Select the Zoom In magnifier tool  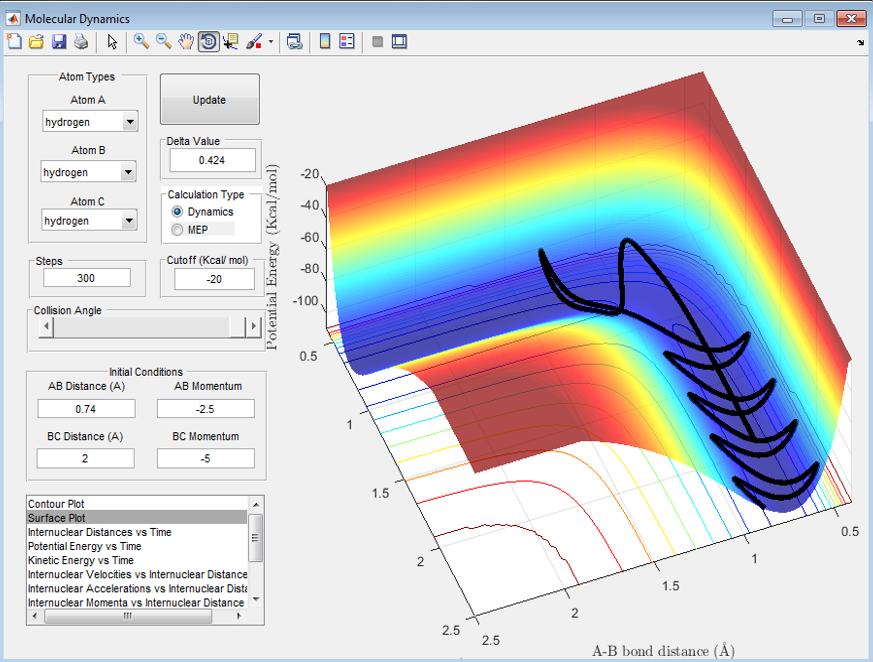pos(141,42)
